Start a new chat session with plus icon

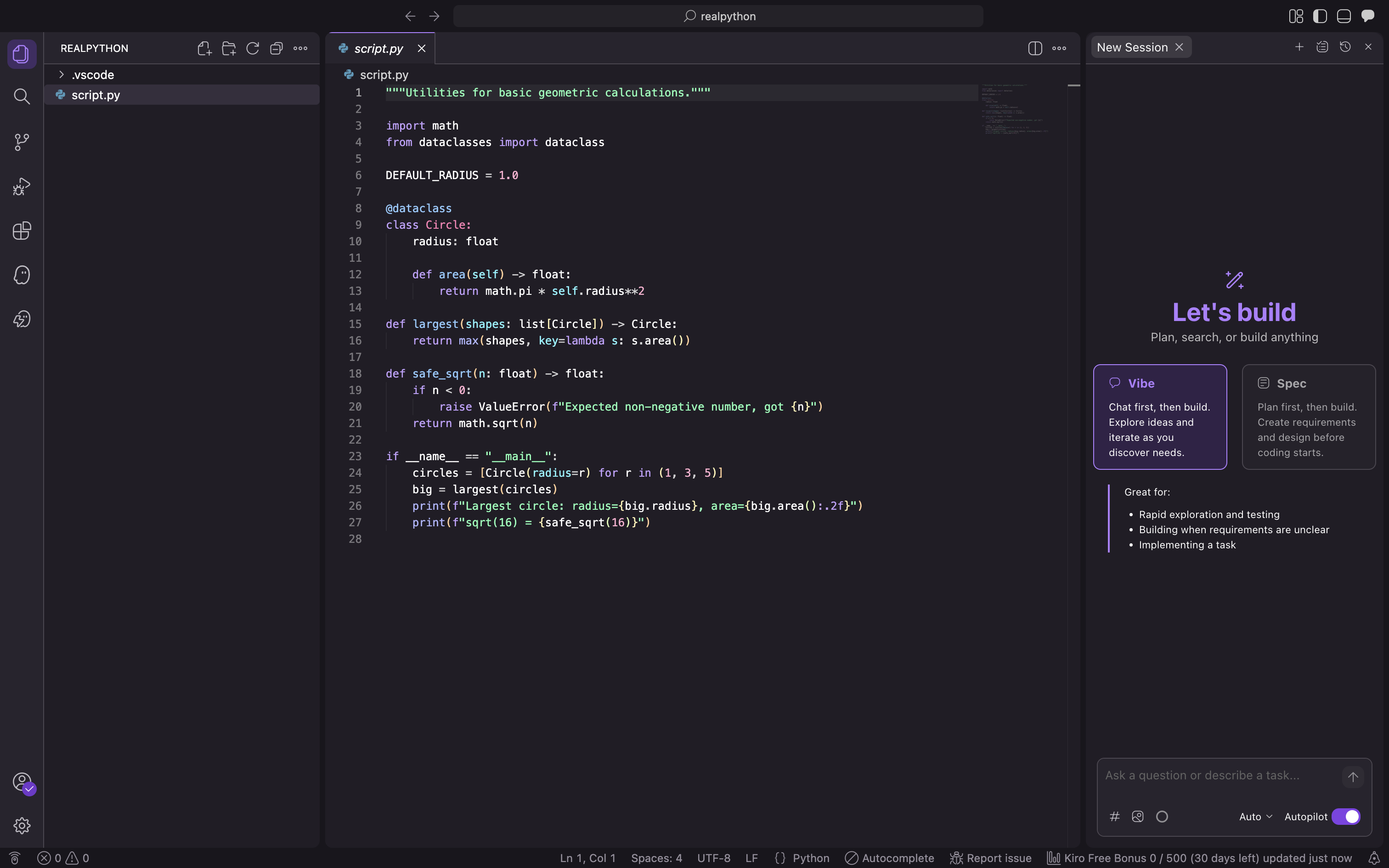tap(1299, 47)
